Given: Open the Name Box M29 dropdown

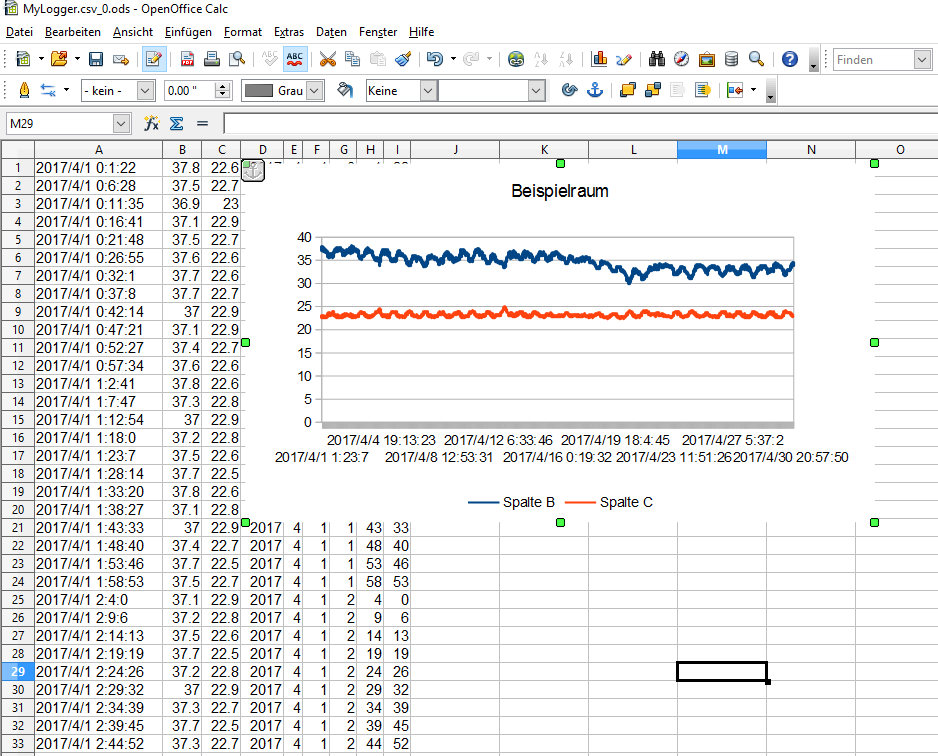Looking at the screenshot, I should (122, 123).
